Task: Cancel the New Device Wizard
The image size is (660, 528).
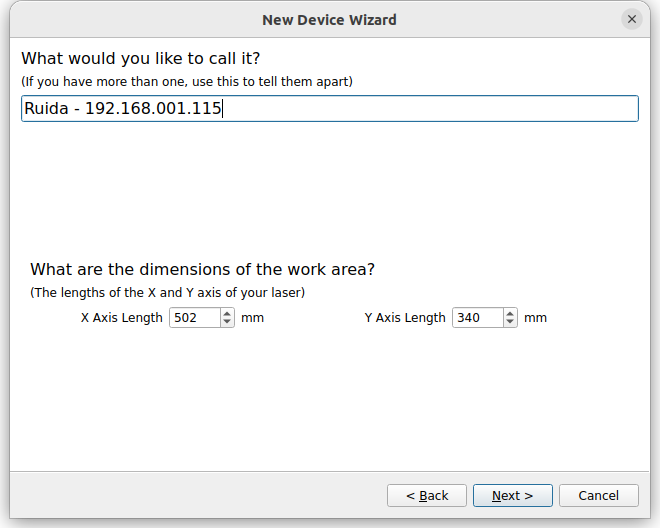Action: [x=599, y=496]
